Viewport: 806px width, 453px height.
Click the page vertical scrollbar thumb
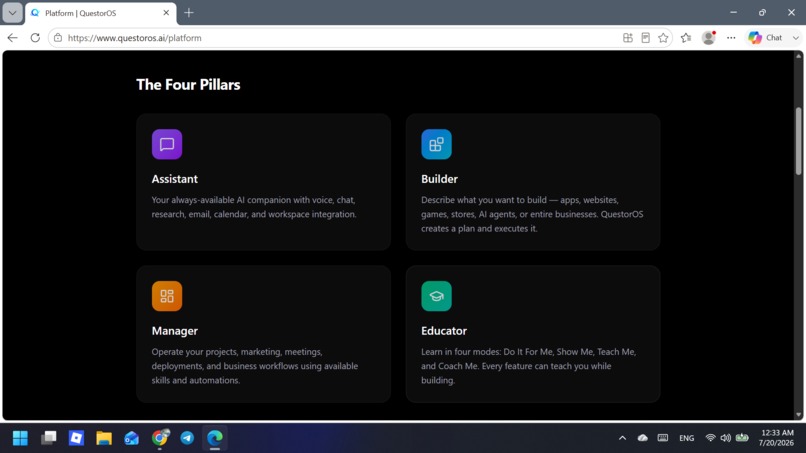pyautogui.click(x=798, y=141)
